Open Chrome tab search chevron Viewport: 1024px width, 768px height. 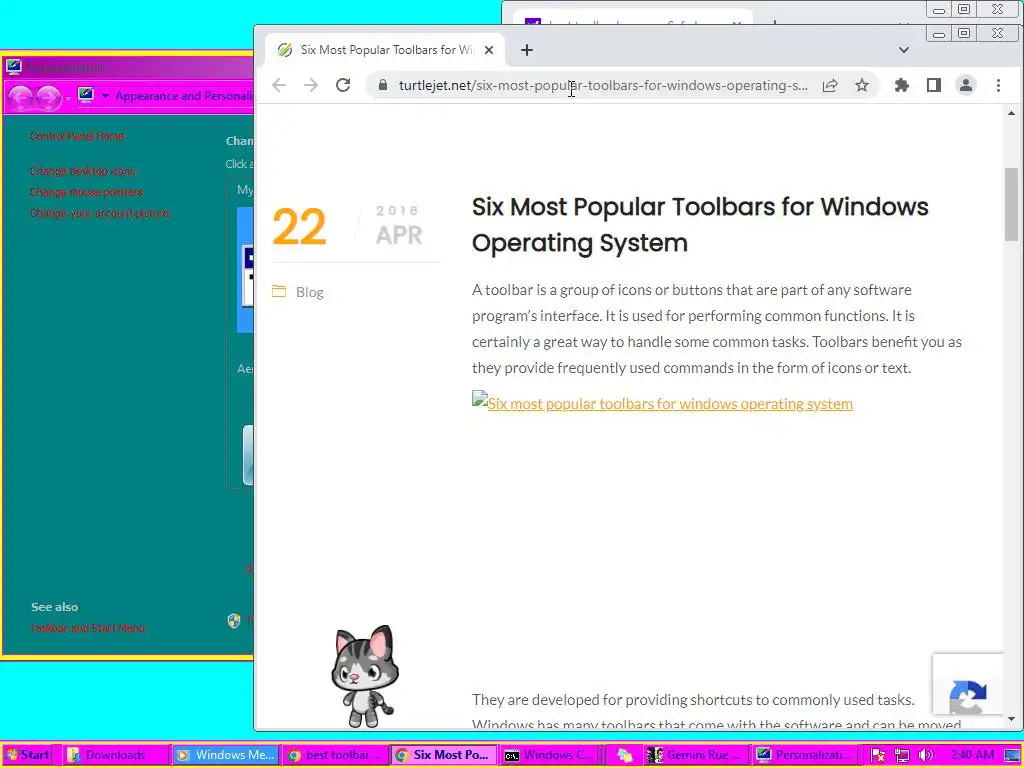click(904, 50)
